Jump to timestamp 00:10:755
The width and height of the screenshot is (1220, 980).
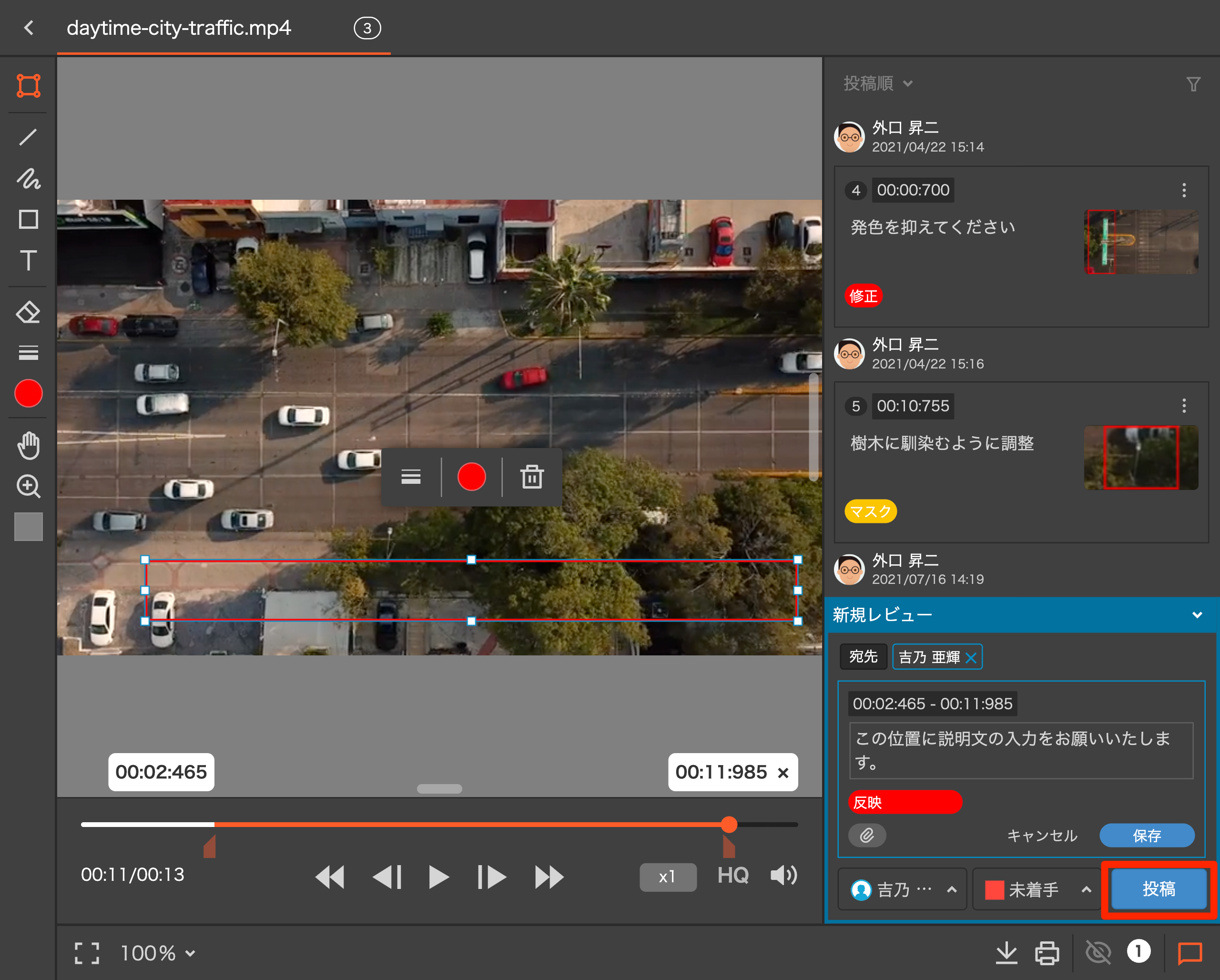tap(913, 406)
